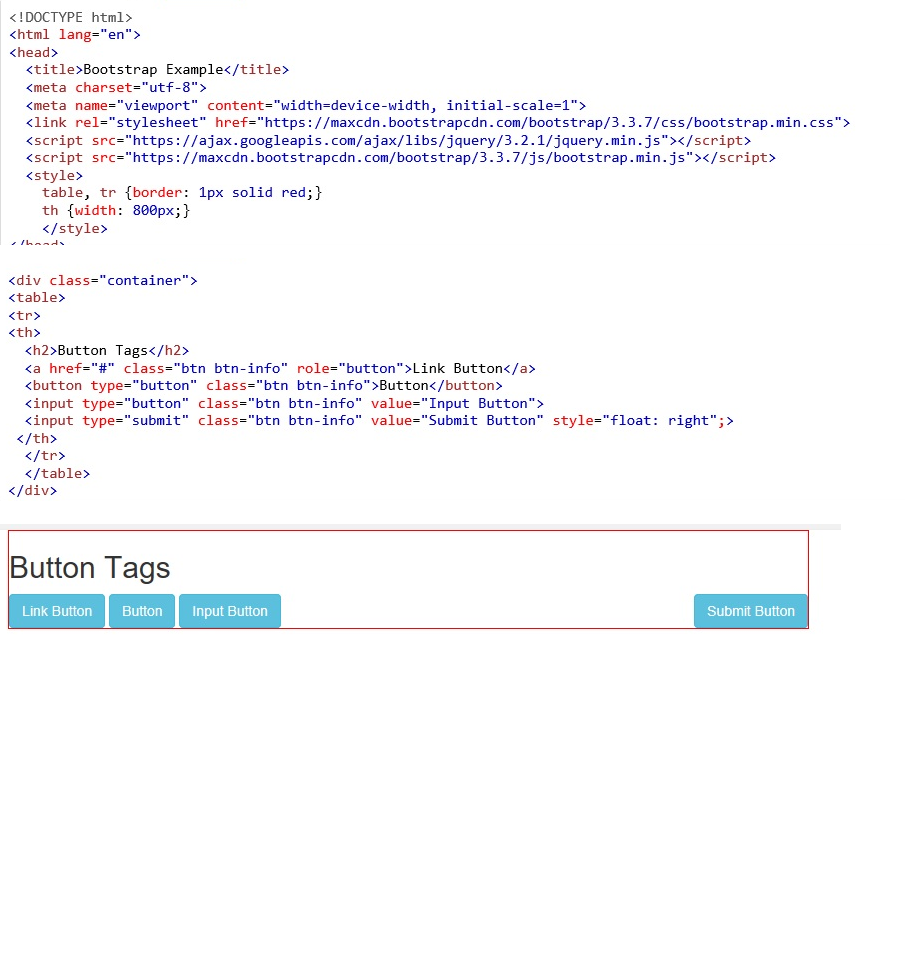Image resolution: width=906 pixels, height=960 pixels.
Task: Click the bootstrap.min.js script line
Action: pos(400,158)
